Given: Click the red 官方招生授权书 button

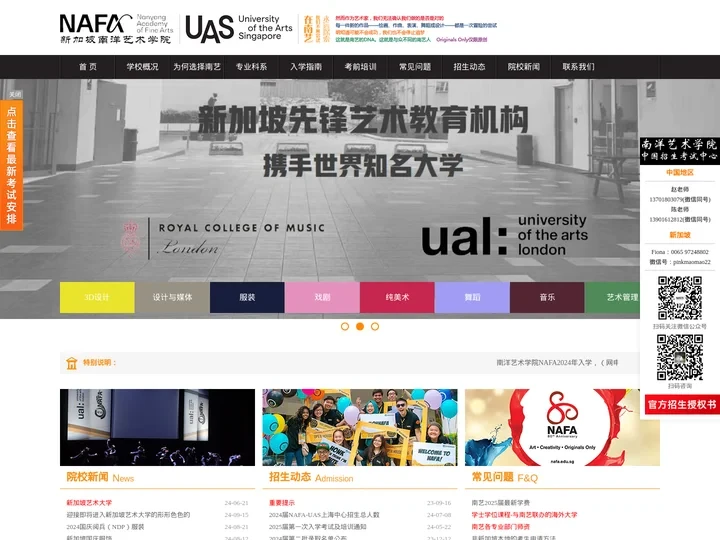Looking at the screenshot, I should pyautogui.click(x=682, y=405).
